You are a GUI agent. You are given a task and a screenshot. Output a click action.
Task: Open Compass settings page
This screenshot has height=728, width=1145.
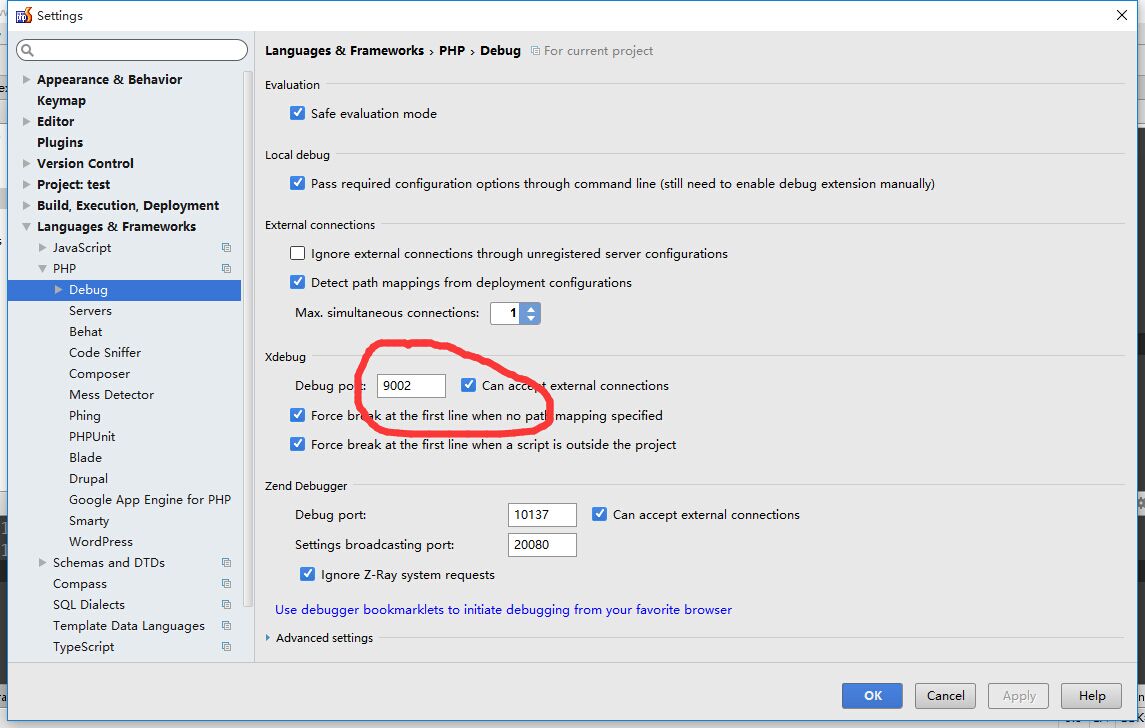[x=80, y=584]
